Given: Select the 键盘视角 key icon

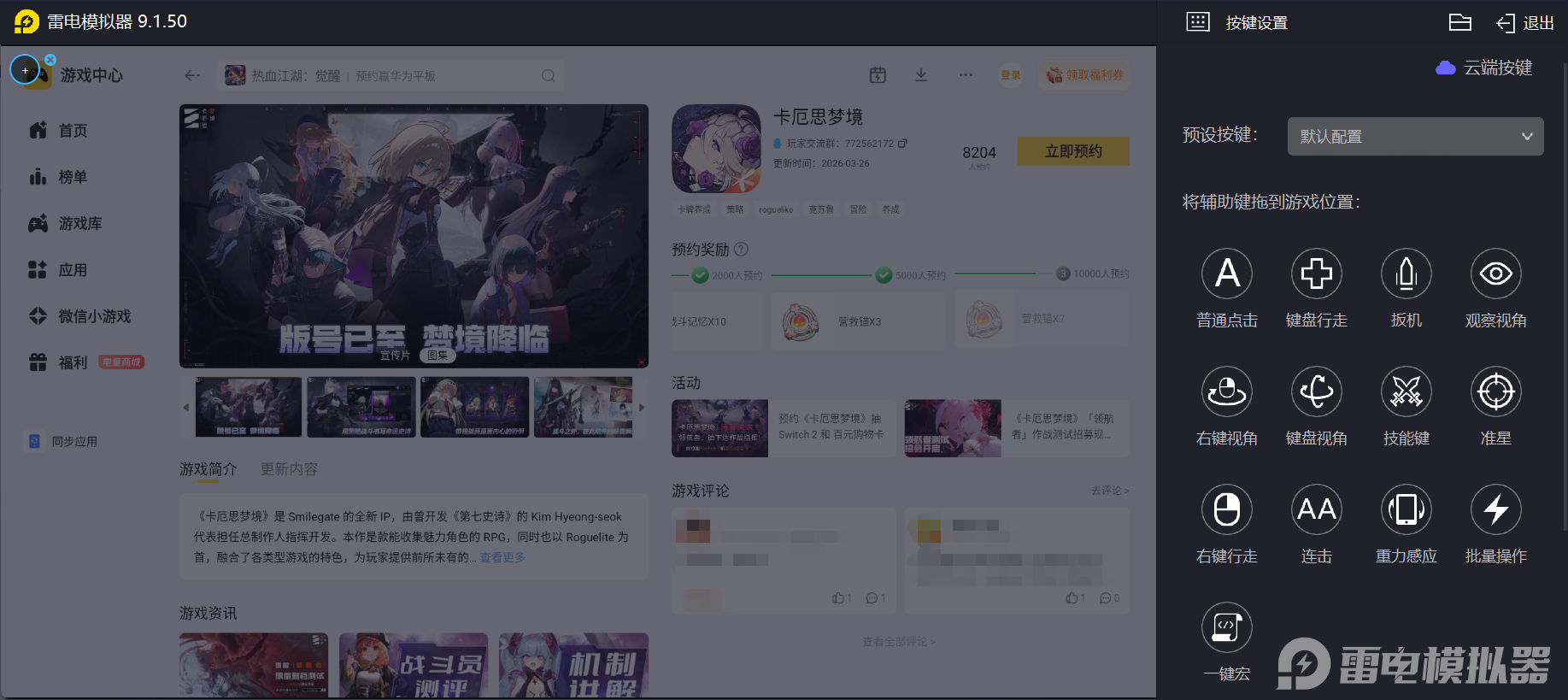Looking at the screenshot, I should pos(1317,391).
